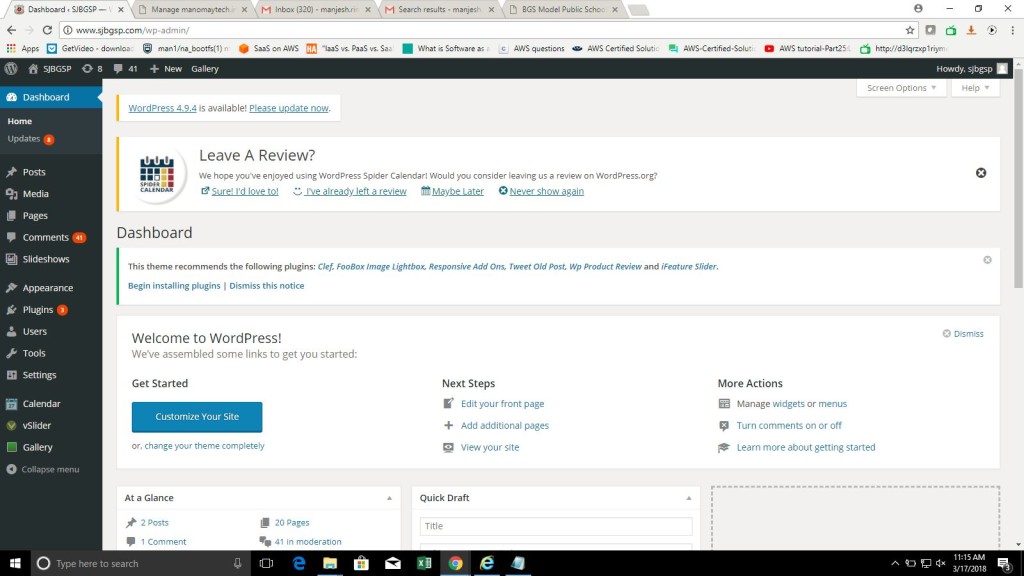
Task: Collapse the Quick Draft widget
Action: pyautogui.click(x=688, y=498)
